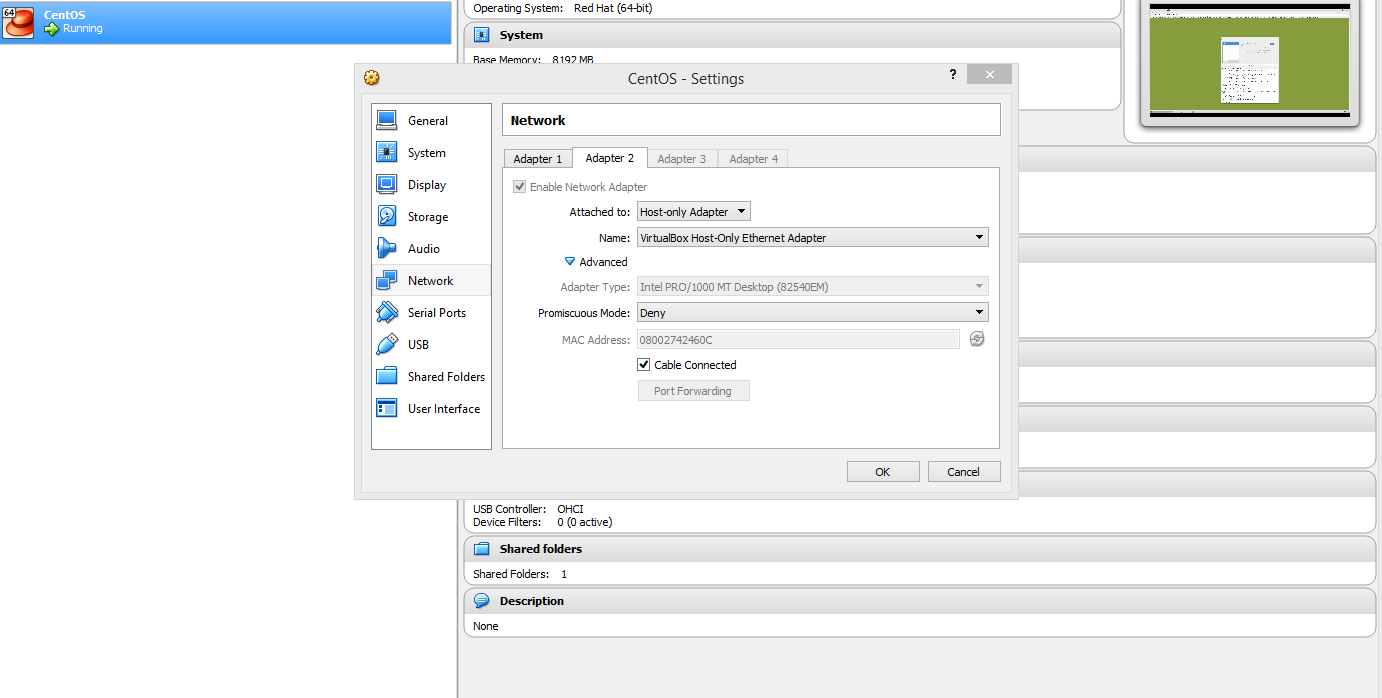Click the User Interface icon in Settings sidebar
Screen dimensions: 1382x698
tap(387, 408)
